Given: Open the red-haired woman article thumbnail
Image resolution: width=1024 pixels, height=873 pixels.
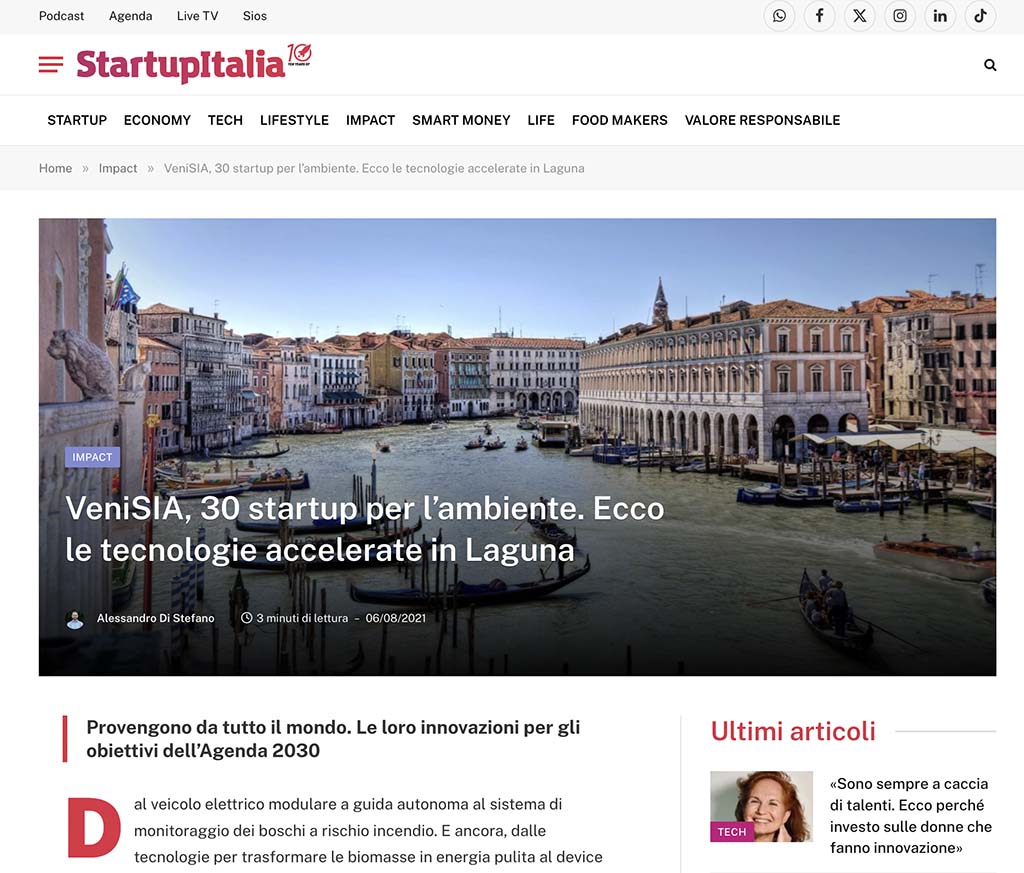Looking at the screenshot, I should point(761,806).
